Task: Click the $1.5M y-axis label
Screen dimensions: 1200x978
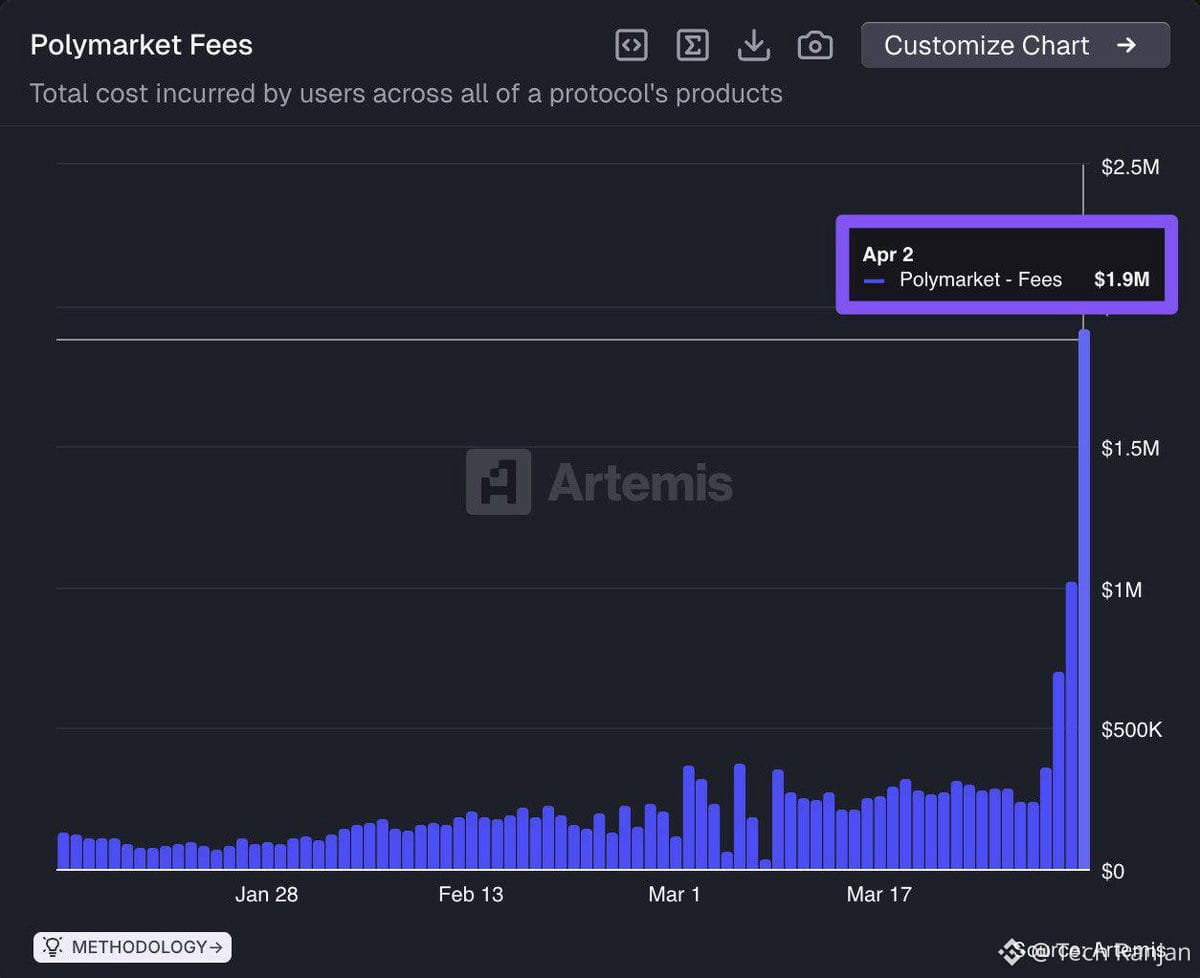Action: pyautogui.click(x=1130, y=448)
